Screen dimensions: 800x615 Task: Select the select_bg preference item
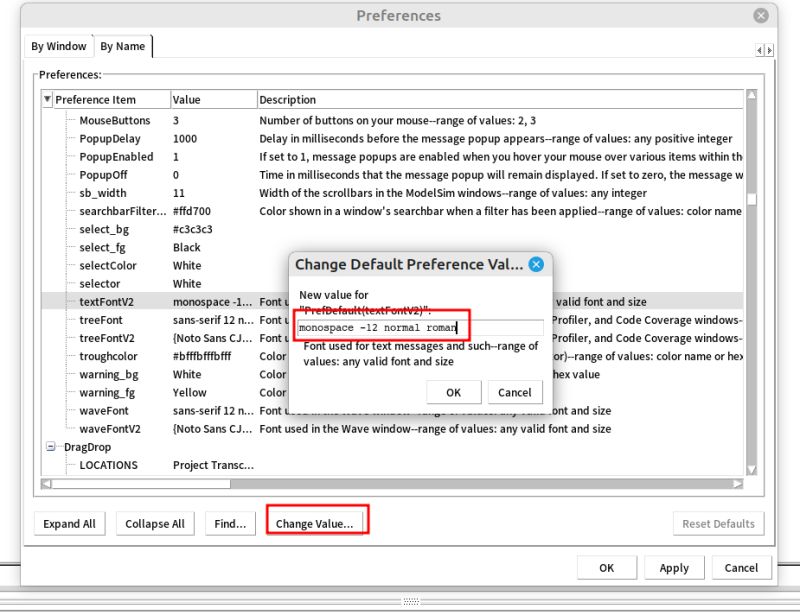point(104,229)
